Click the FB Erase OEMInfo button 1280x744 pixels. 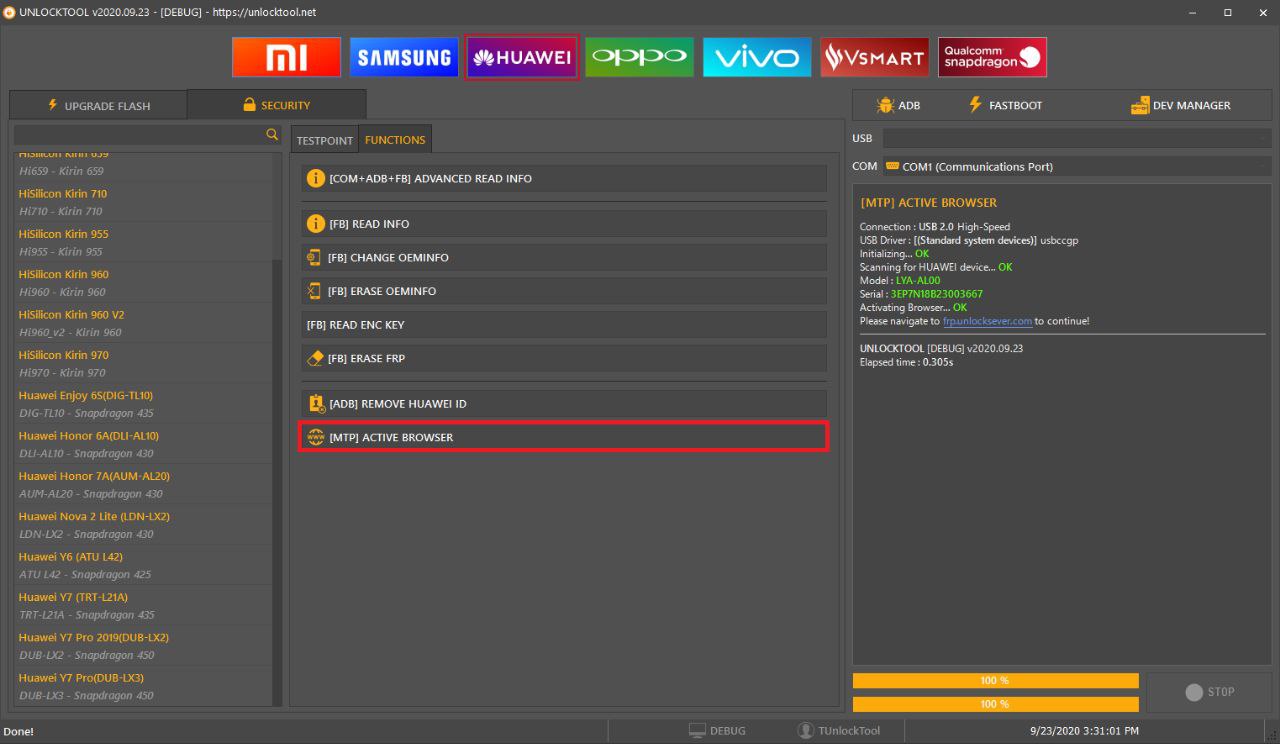click(564, 291)
